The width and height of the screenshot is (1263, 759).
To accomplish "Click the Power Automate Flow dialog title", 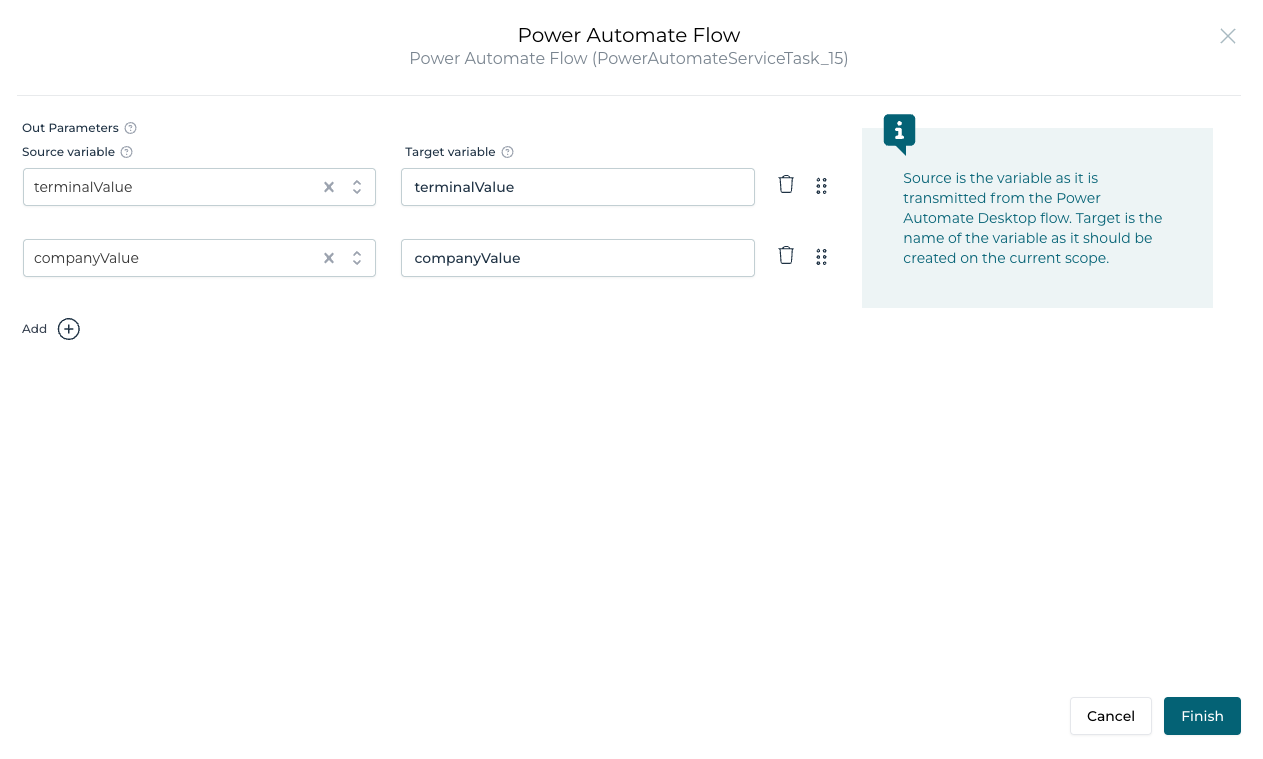I will [x=629, y=35].
